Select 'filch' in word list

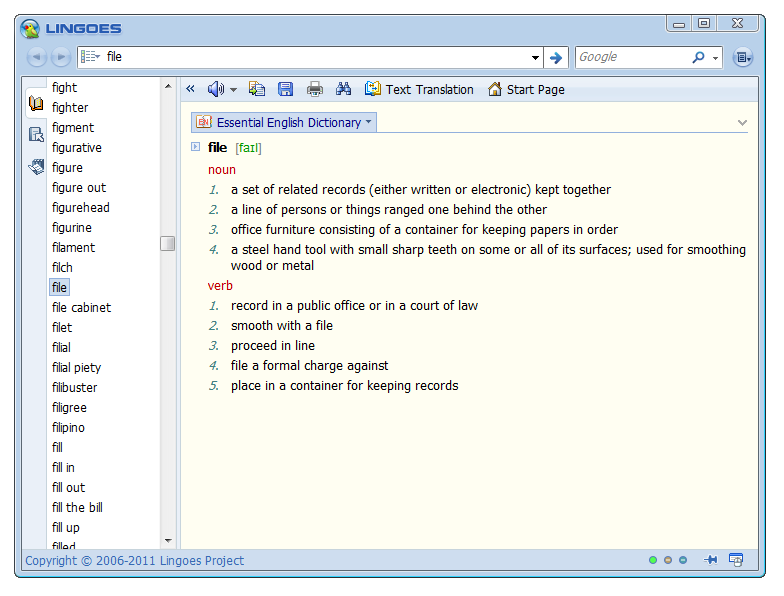point(62,268)
